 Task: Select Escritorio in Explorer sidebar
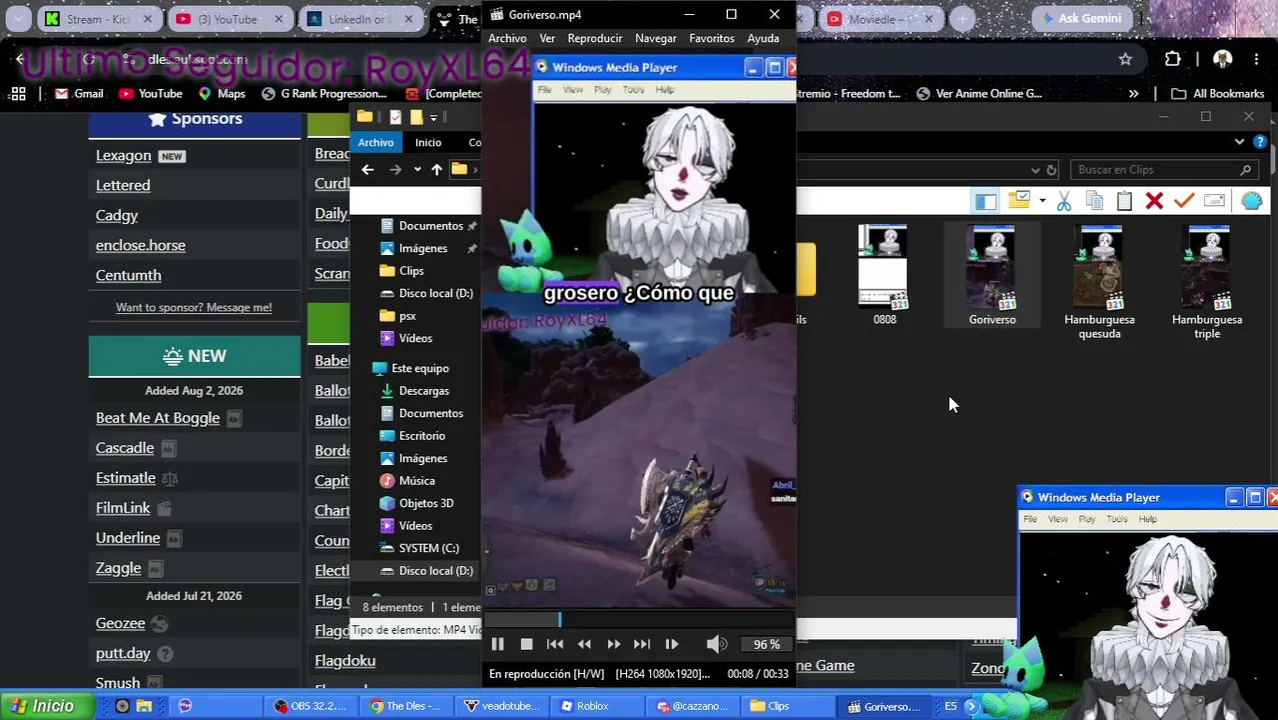(422, 436)
